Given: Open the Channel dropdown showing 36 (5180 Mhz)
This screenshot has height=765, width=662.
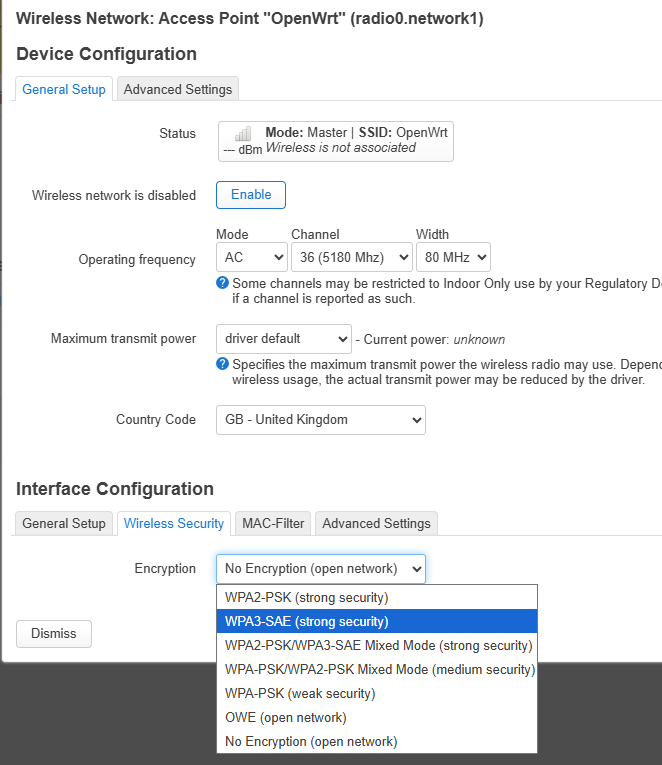Looking at the screenshot, I should point(352,257).
